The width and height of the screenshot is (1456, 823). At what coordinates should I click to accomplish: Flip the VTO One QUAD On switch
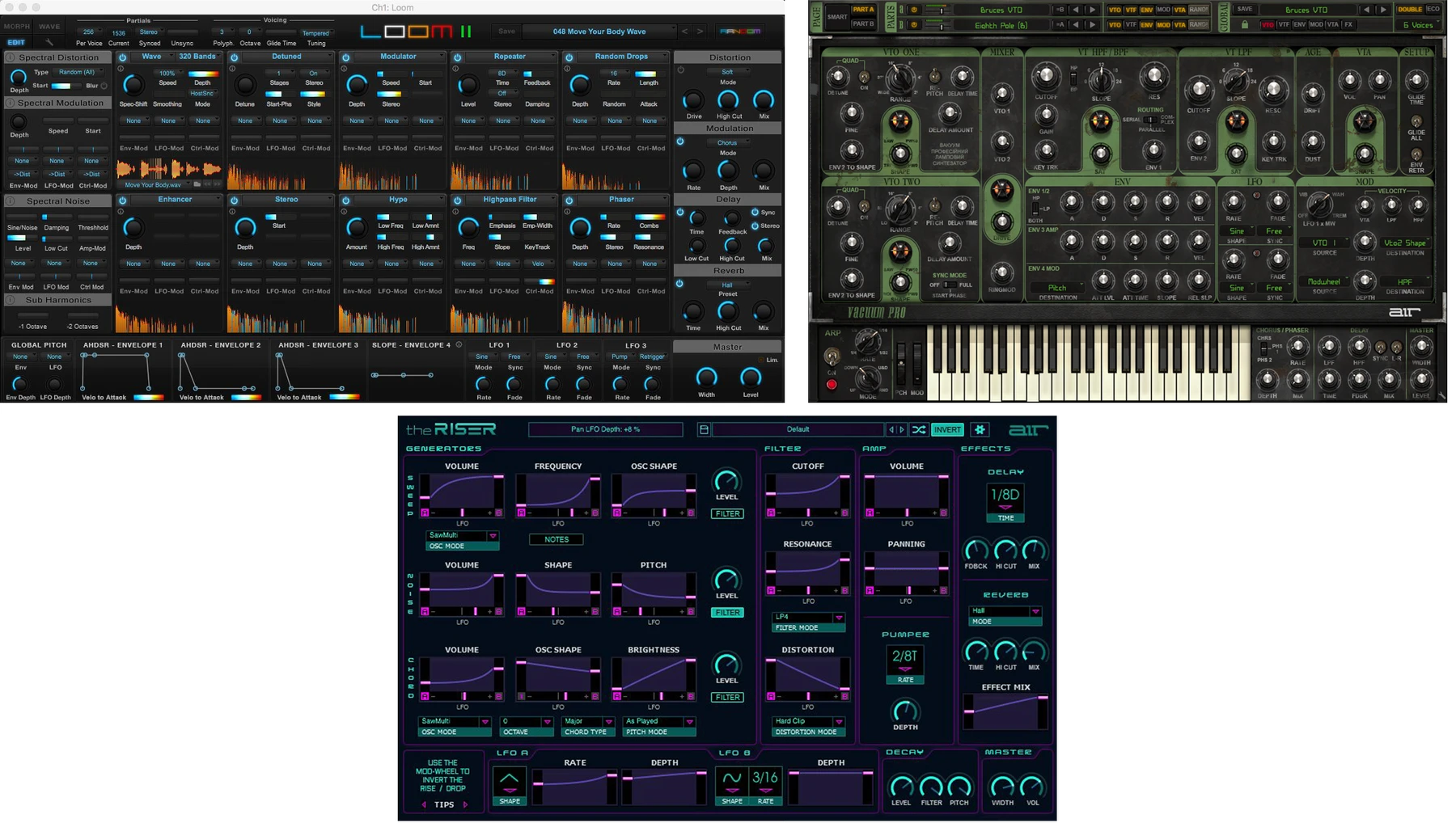[864, 77]
